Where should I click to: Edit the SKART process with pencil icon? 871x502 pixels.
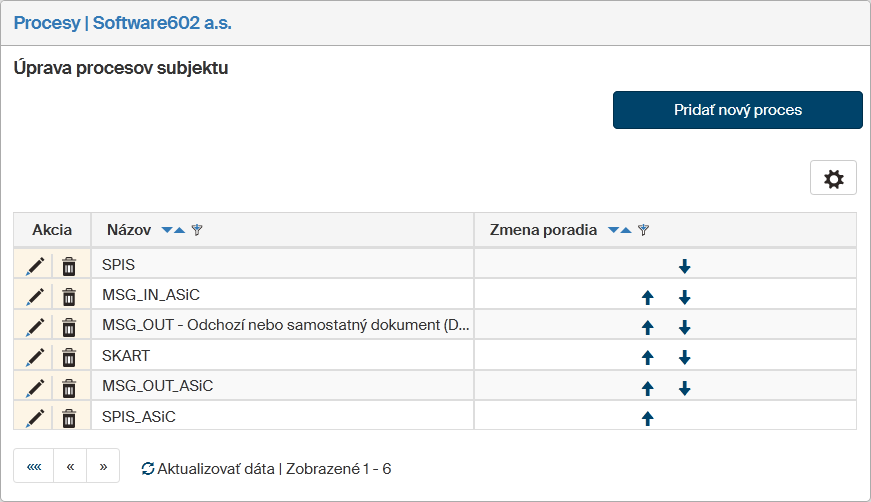pos(35,356)
